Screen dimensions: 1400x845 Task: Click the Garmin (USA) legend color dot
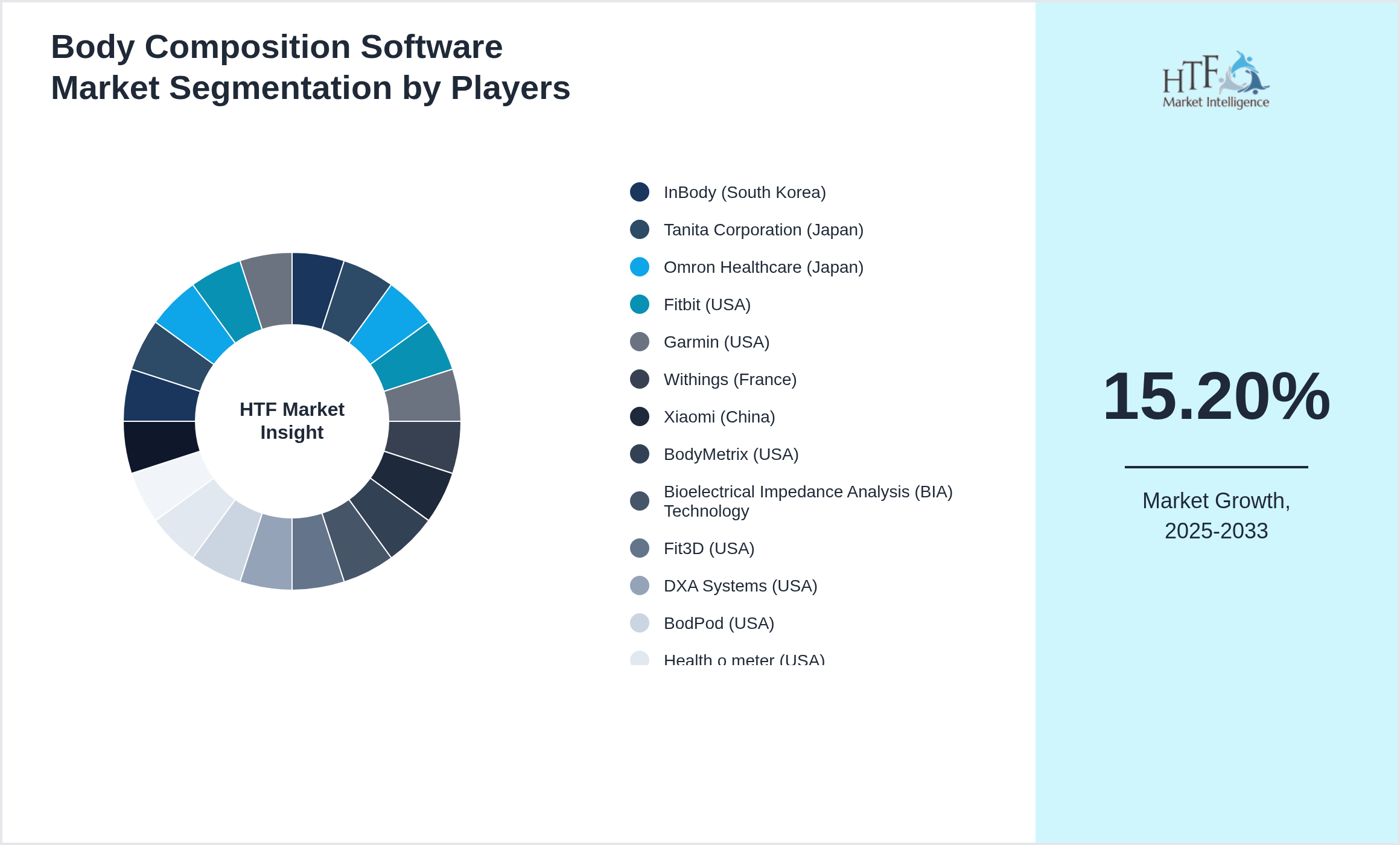point(640,342)
